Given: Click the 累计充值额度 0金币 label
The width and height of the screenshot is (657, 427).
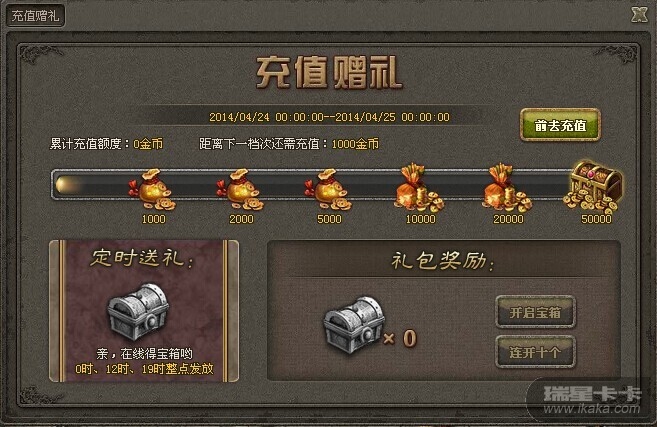Looking at the screenshot, I should (x=106, y=144).
